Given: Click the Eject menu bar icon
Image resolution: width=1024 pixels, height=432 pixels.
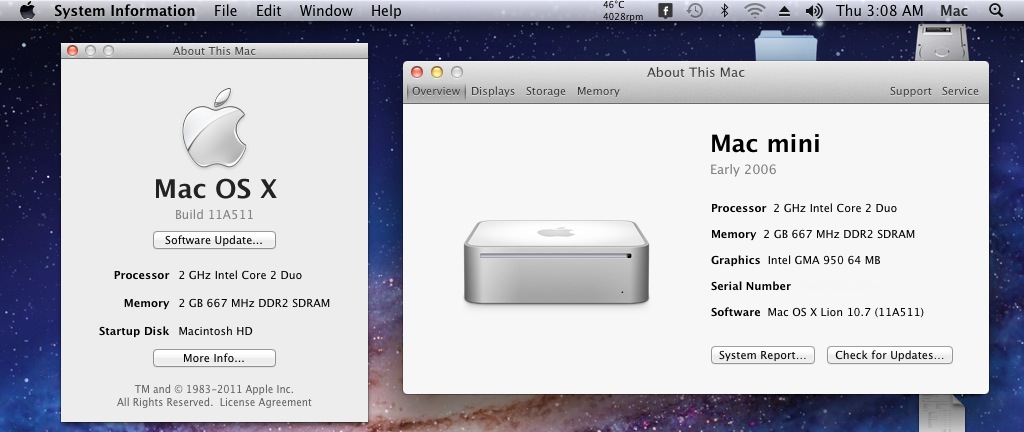Looking at the screenshot, I should 785,11.
